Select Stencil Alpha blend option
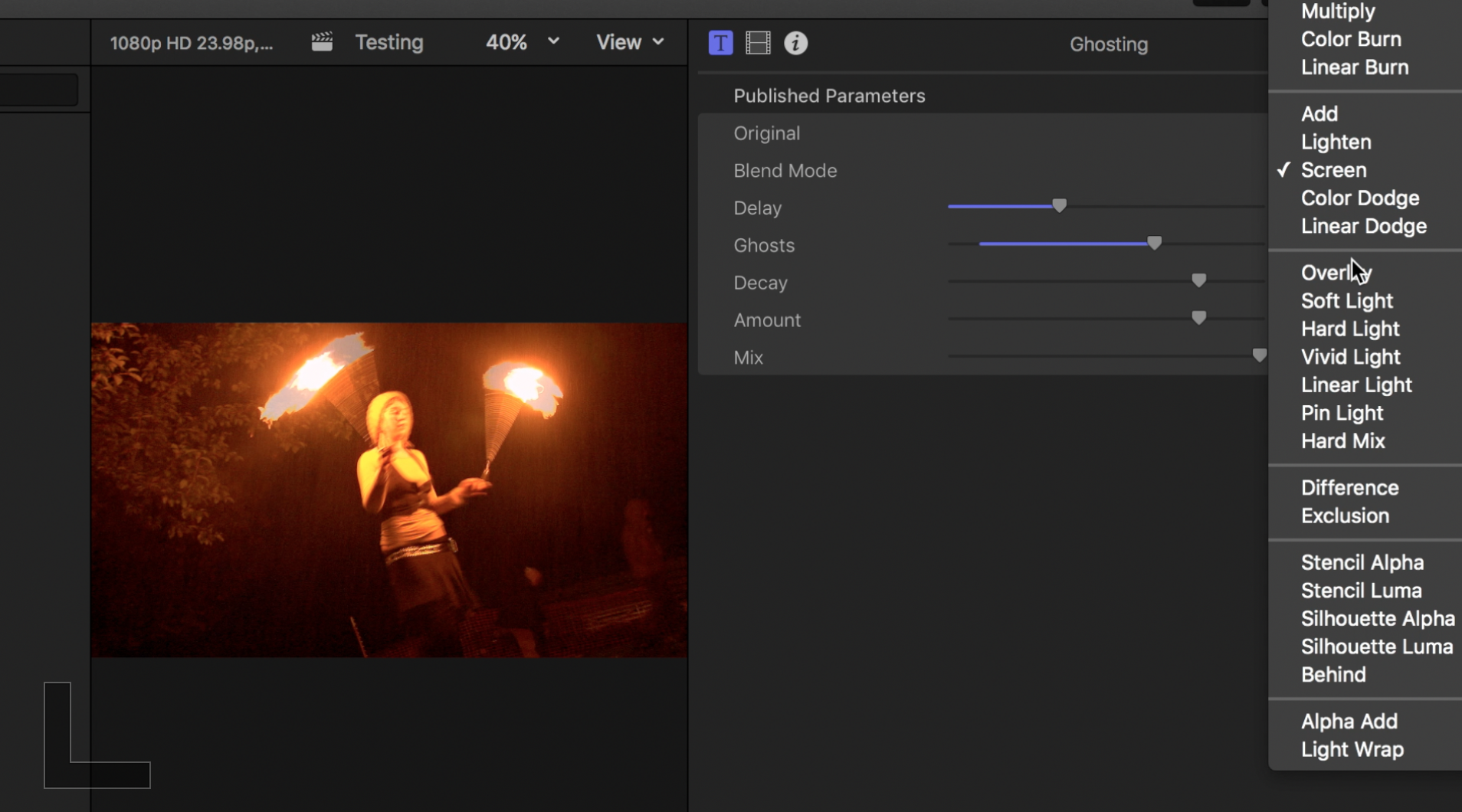This screenshot has width=1462, height=812. click(x=1362, y=562)
